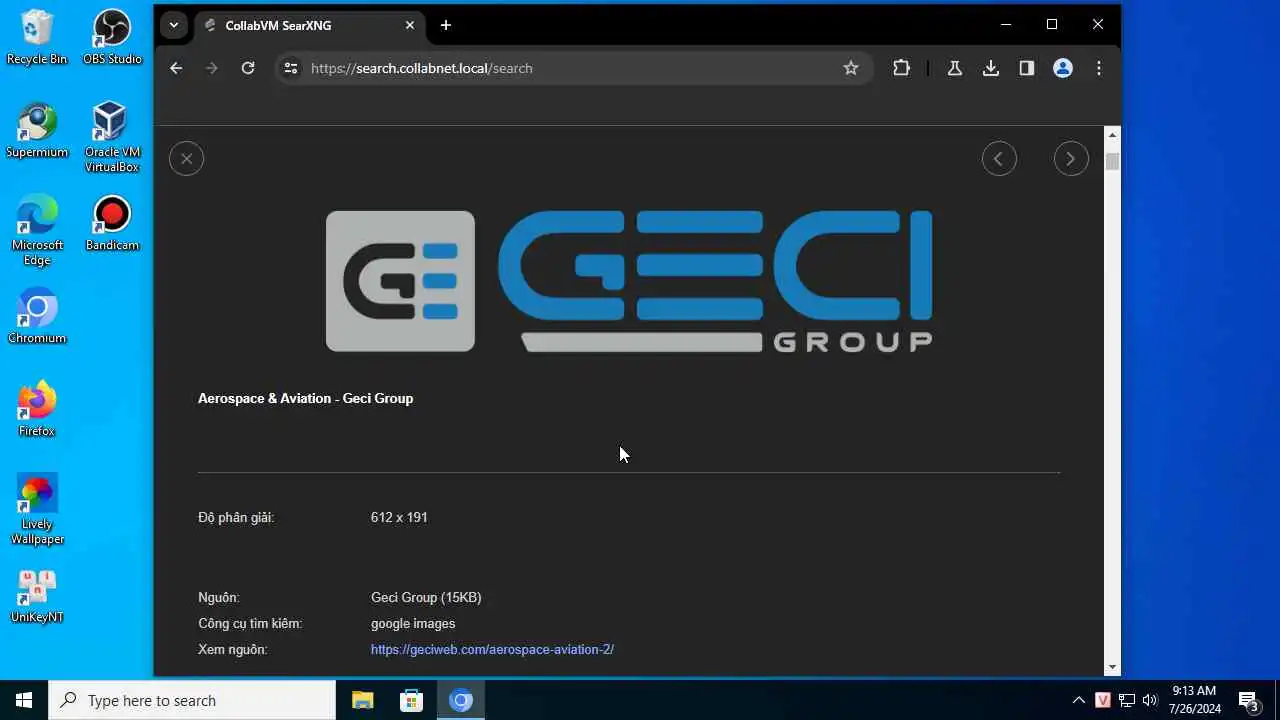Click the Geci Group logo image
Image resolution: width=1280 pixels, height=720 pixels.
pos(629,281)
